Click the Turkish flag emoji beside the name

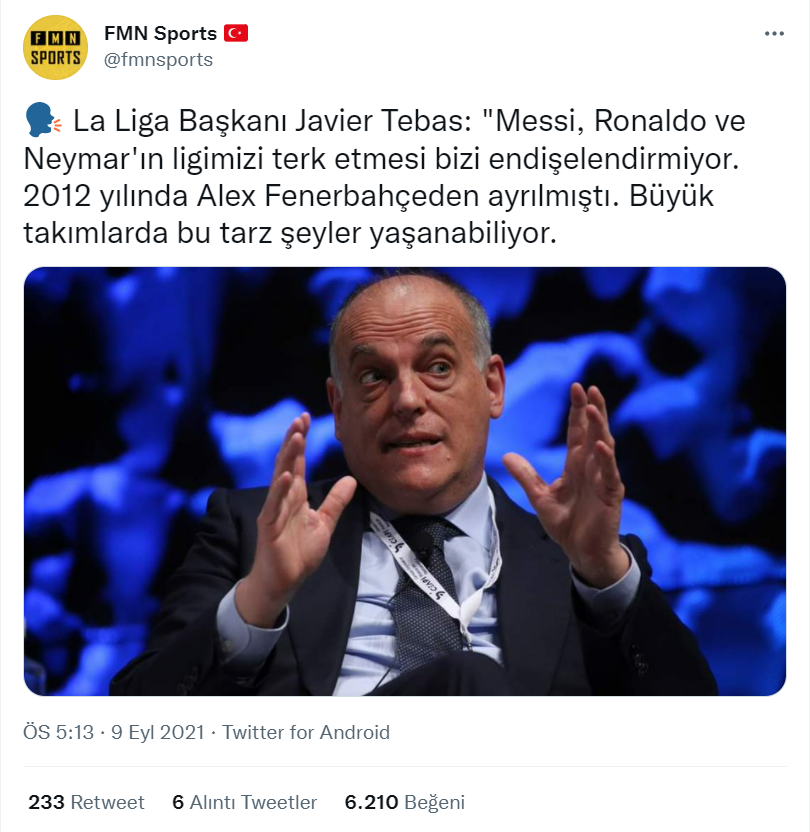click(x=235, y=33)
